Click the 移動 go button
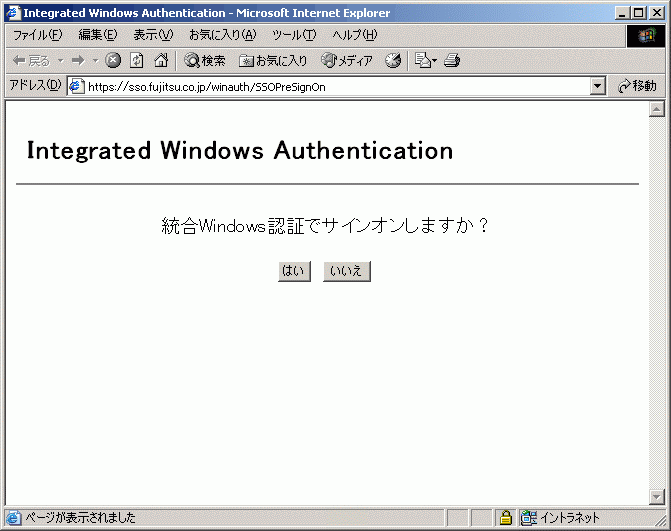 pos(637,86)
